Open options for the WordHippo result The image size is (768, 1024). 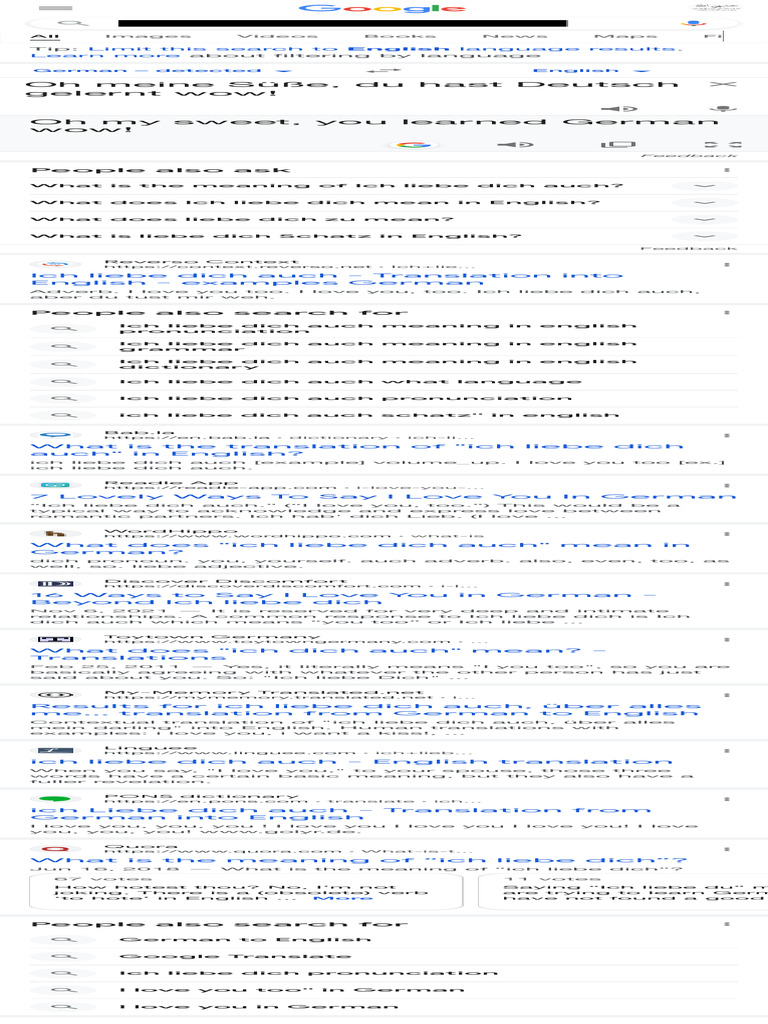point(727,534)
